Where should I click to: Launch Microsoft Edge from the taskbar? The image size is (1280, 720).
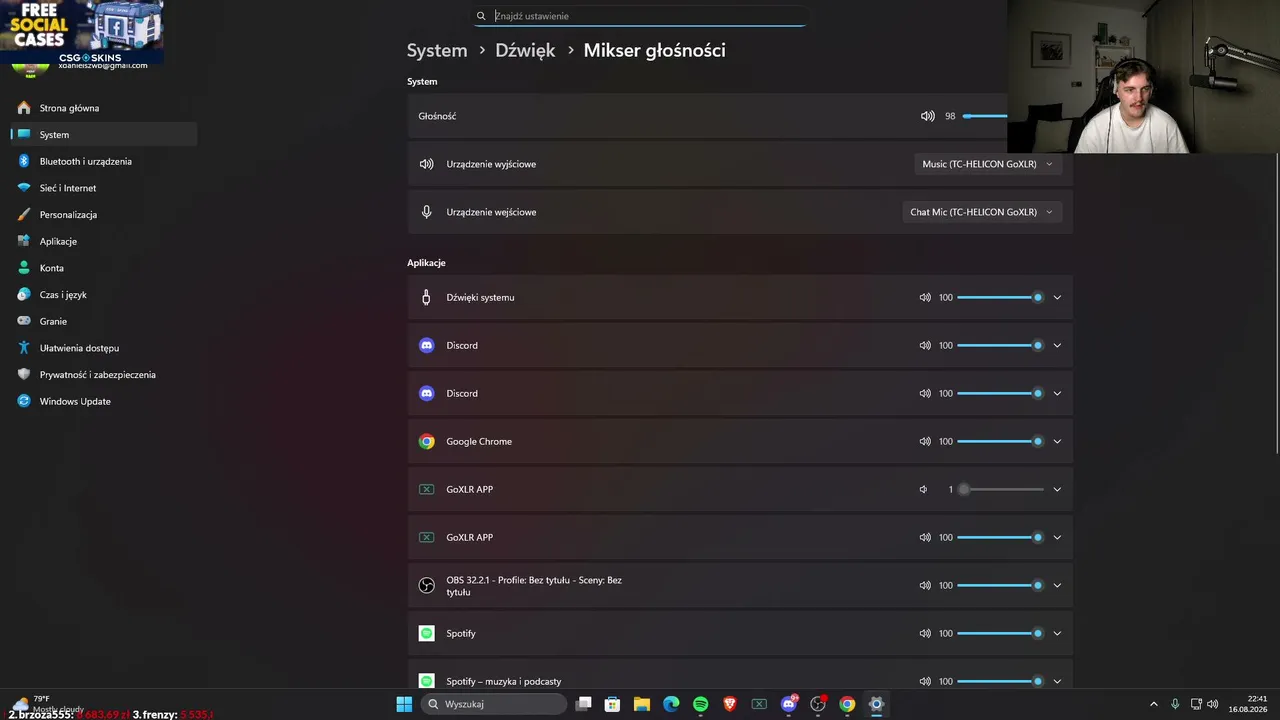point(671,704)
